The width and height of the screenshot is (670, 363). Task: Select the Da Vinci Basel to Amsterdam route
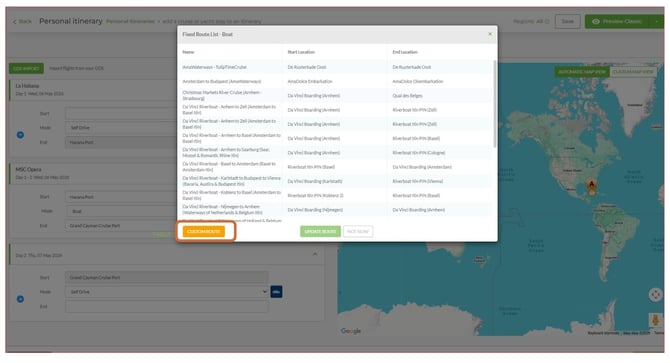[x=335, y=167]
